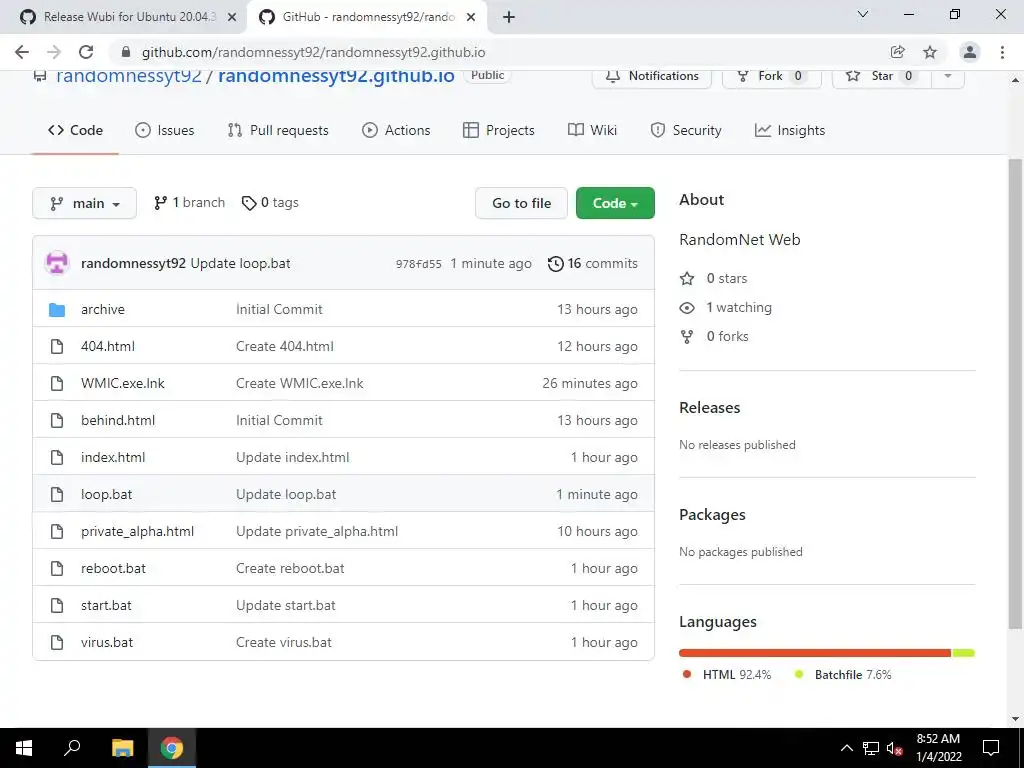Open the loop.bat file

click(x=106, y=494)
